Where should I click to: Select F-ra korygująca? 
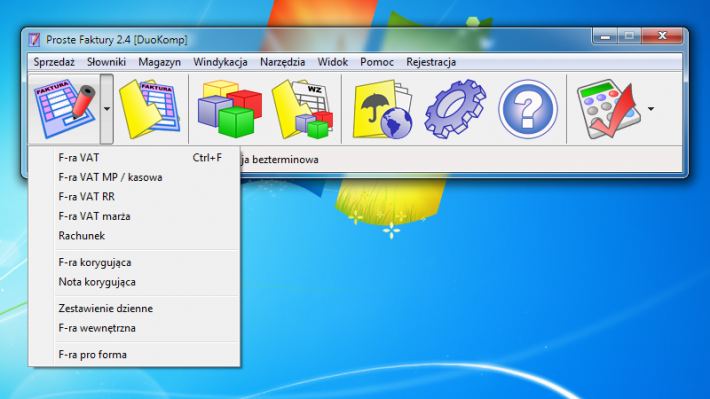134,262
